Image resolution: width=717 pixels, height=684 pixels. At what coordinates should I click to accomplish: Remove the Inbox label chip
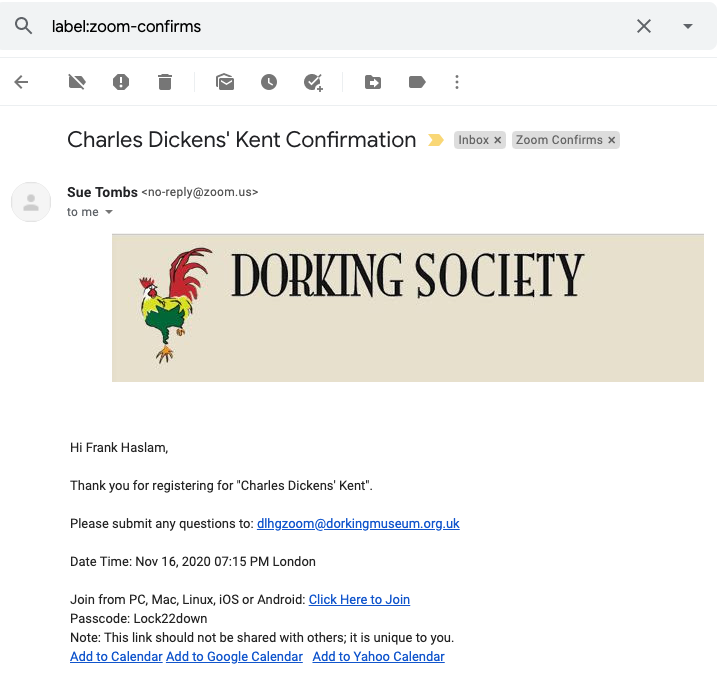pyautogui.click(x=498, y=140)
